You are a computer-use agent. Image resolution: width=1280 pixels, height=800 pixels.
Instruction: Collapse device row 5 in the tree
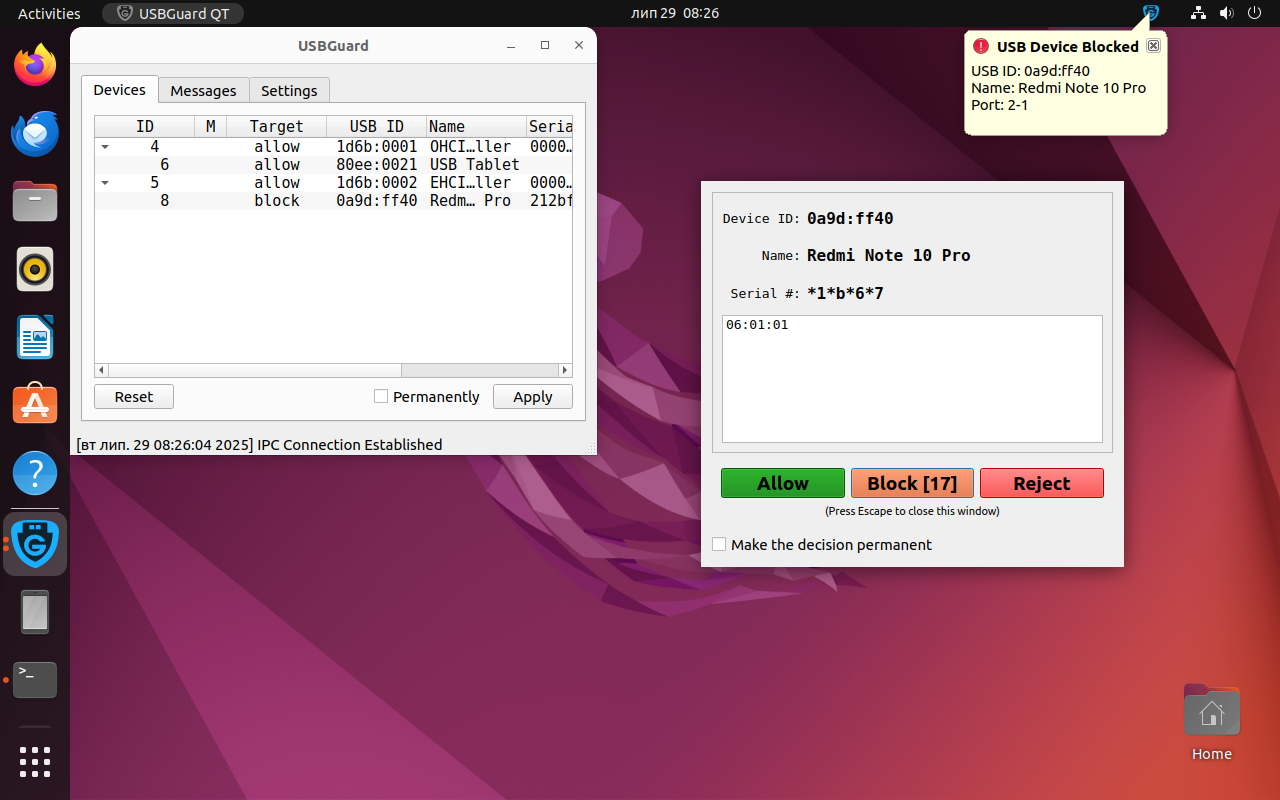pyautogui.click(x=104, y=183)
